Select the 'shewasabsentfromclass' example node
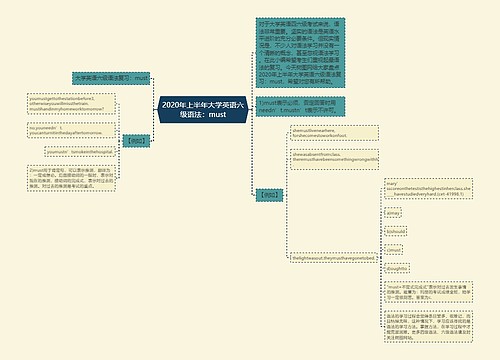Viewport: 500px width, 360px height. click(x=334, y=159)
